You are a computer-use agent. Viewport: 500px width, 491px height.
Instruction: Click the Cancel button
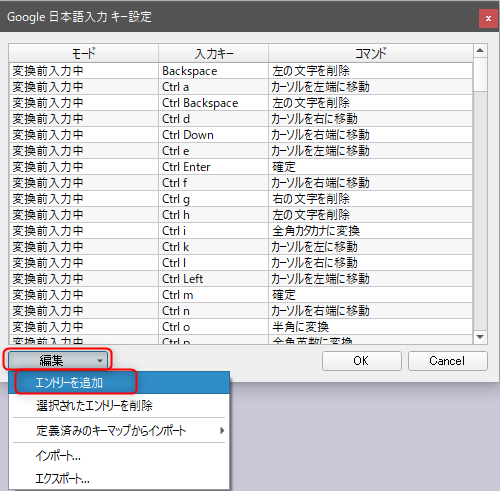(448, 361)
